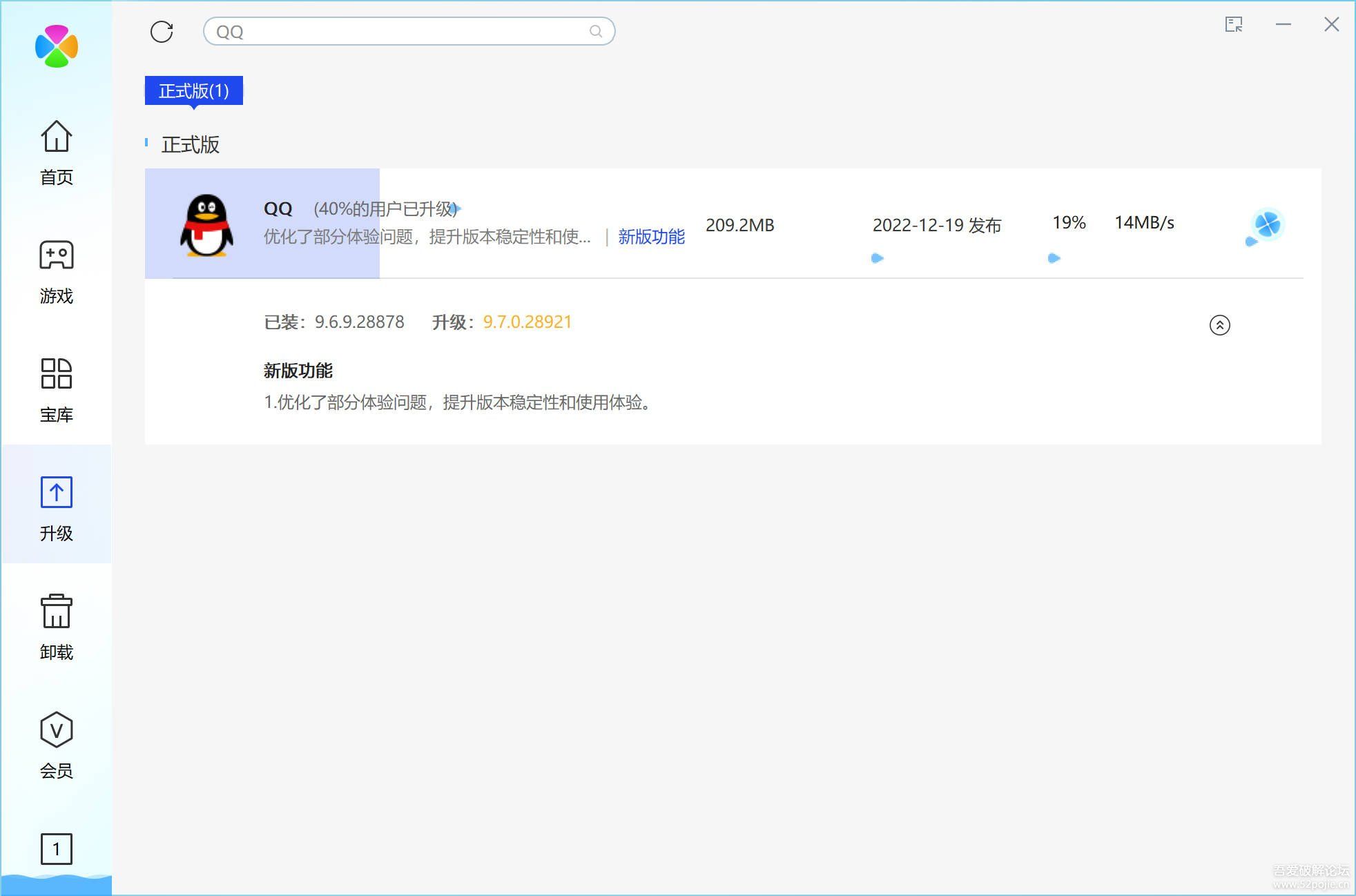Open the 卸载 uninstall section

[x=57, y=628]
